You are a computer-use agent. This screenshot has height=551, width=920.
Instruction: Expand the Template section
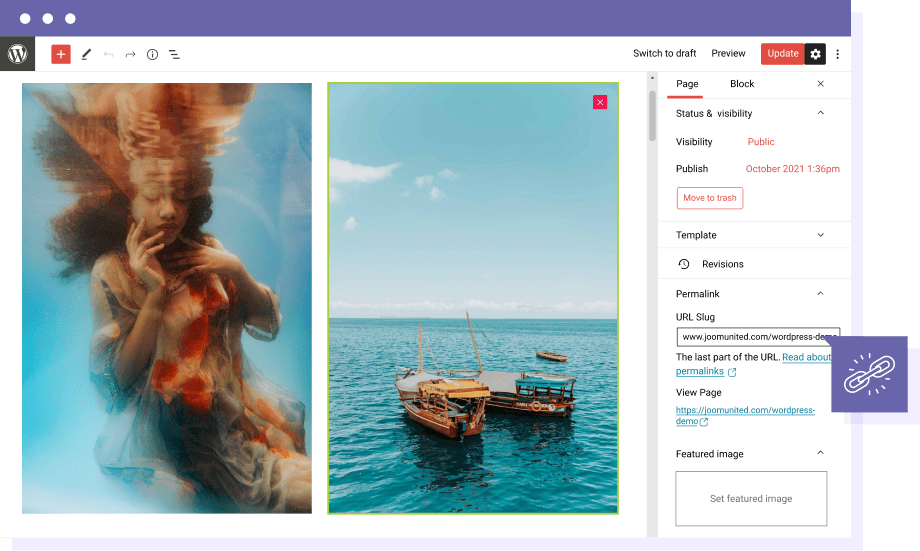821,235
